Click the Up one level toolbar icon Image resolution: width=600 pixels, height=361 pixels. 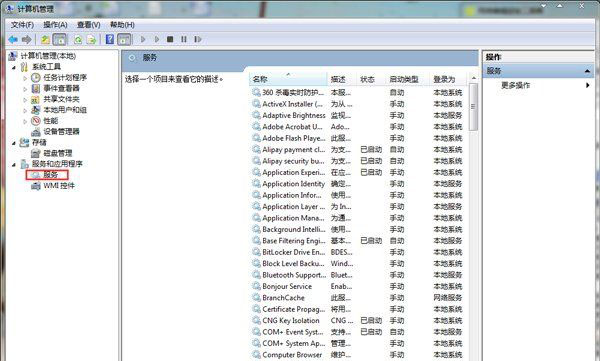(x=46, y=39)
